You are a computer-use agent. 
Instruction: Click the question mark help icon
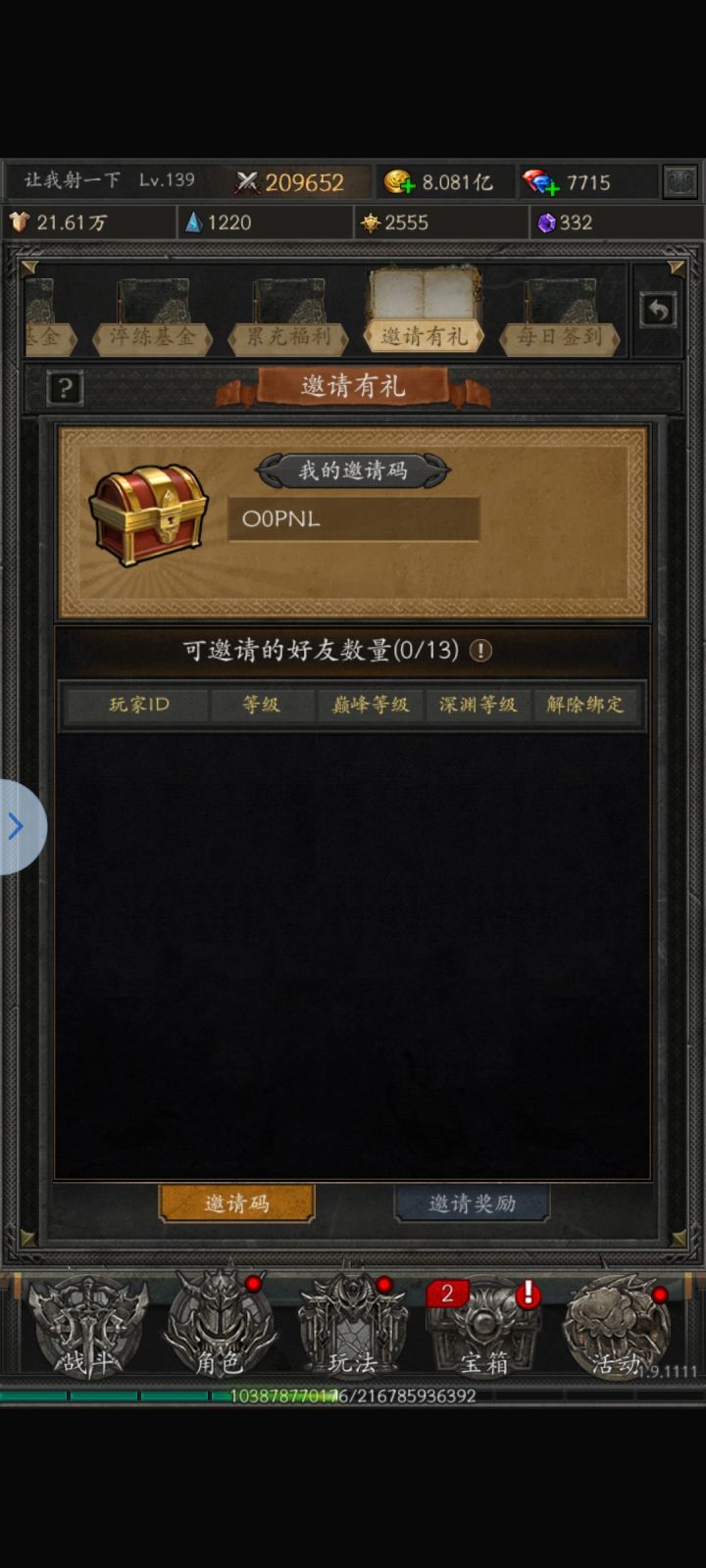tap(65, 388)
